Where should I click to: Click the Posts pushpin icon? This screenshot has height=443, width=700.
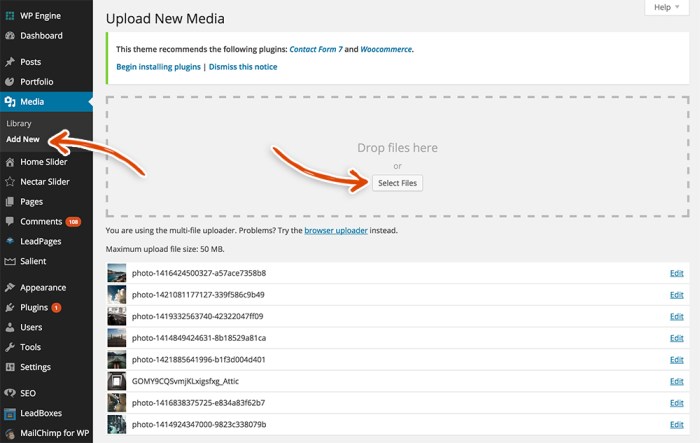(10, 62)
